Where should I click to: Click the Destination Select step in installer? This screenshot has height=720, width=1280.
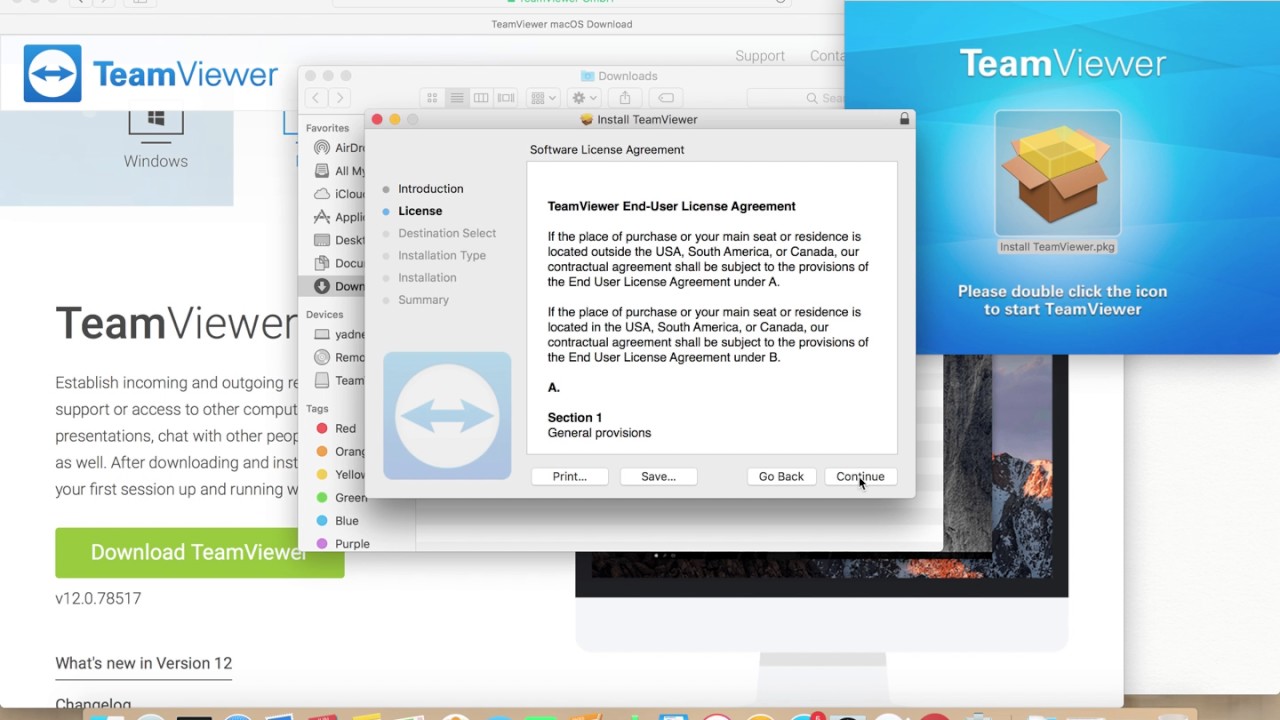click(447, 233)
